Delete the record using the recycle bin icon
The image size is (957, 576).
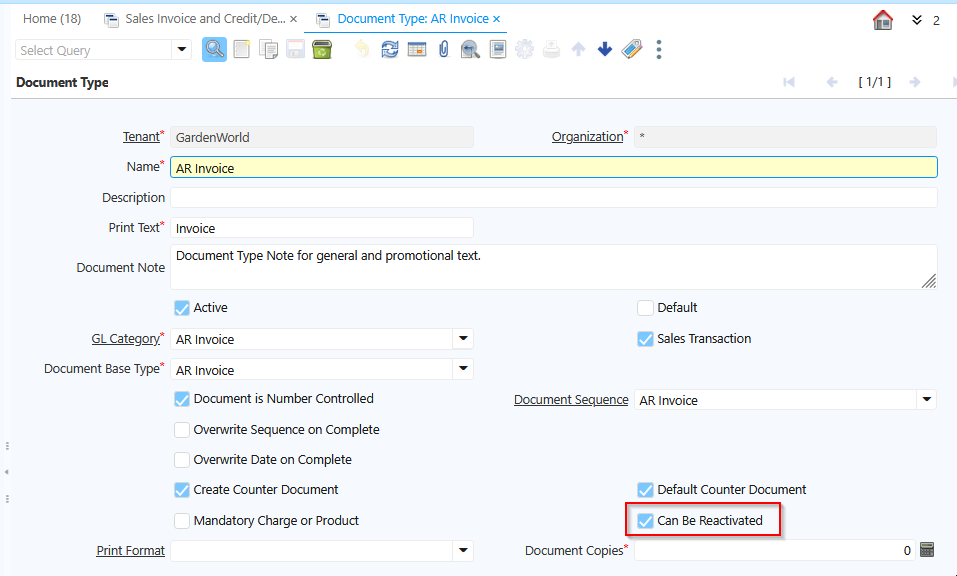(321, 49)
